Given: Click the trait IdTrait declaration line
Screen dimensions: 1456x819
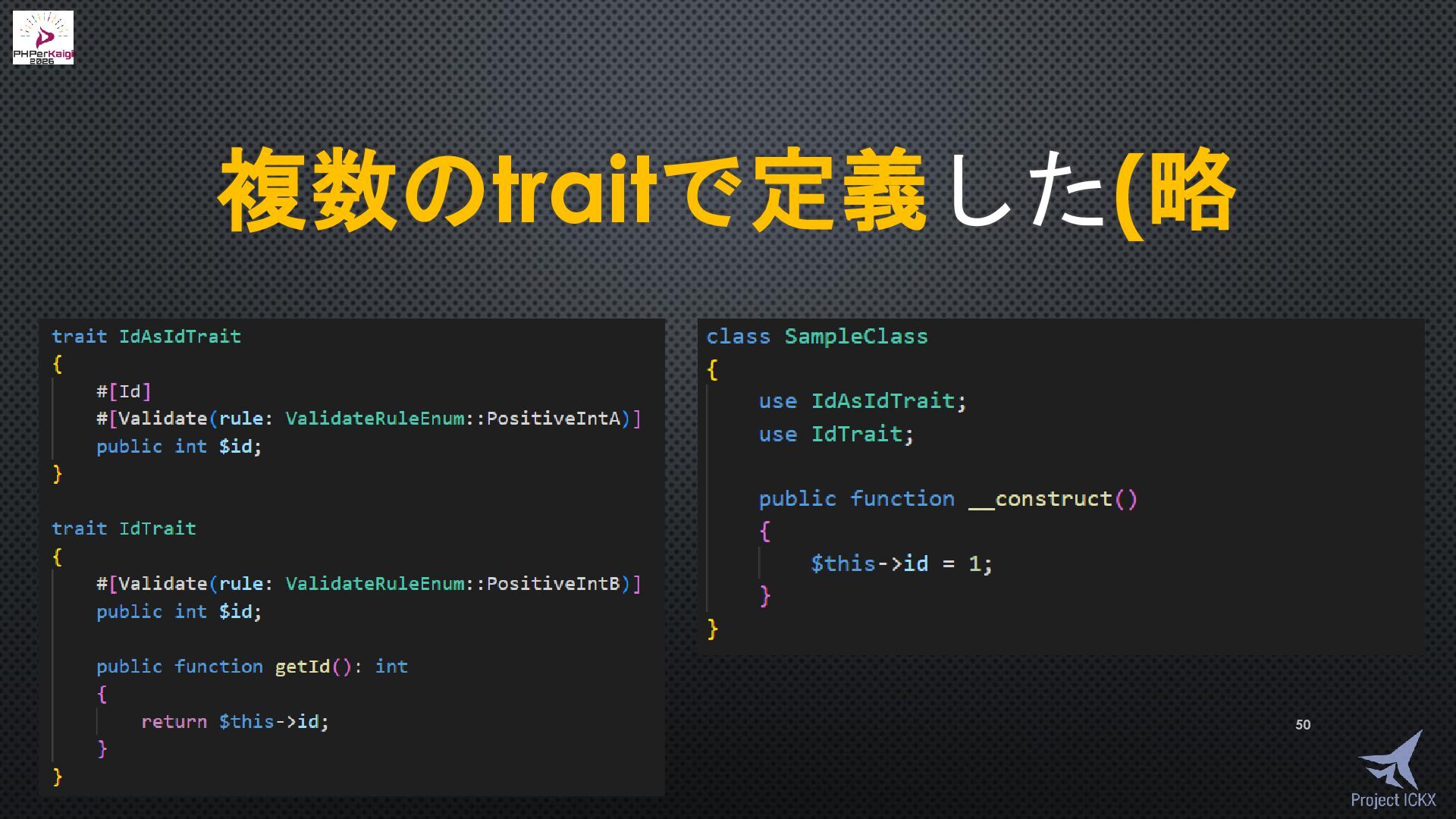Looking at the screenshot, I should pos(124,529).
